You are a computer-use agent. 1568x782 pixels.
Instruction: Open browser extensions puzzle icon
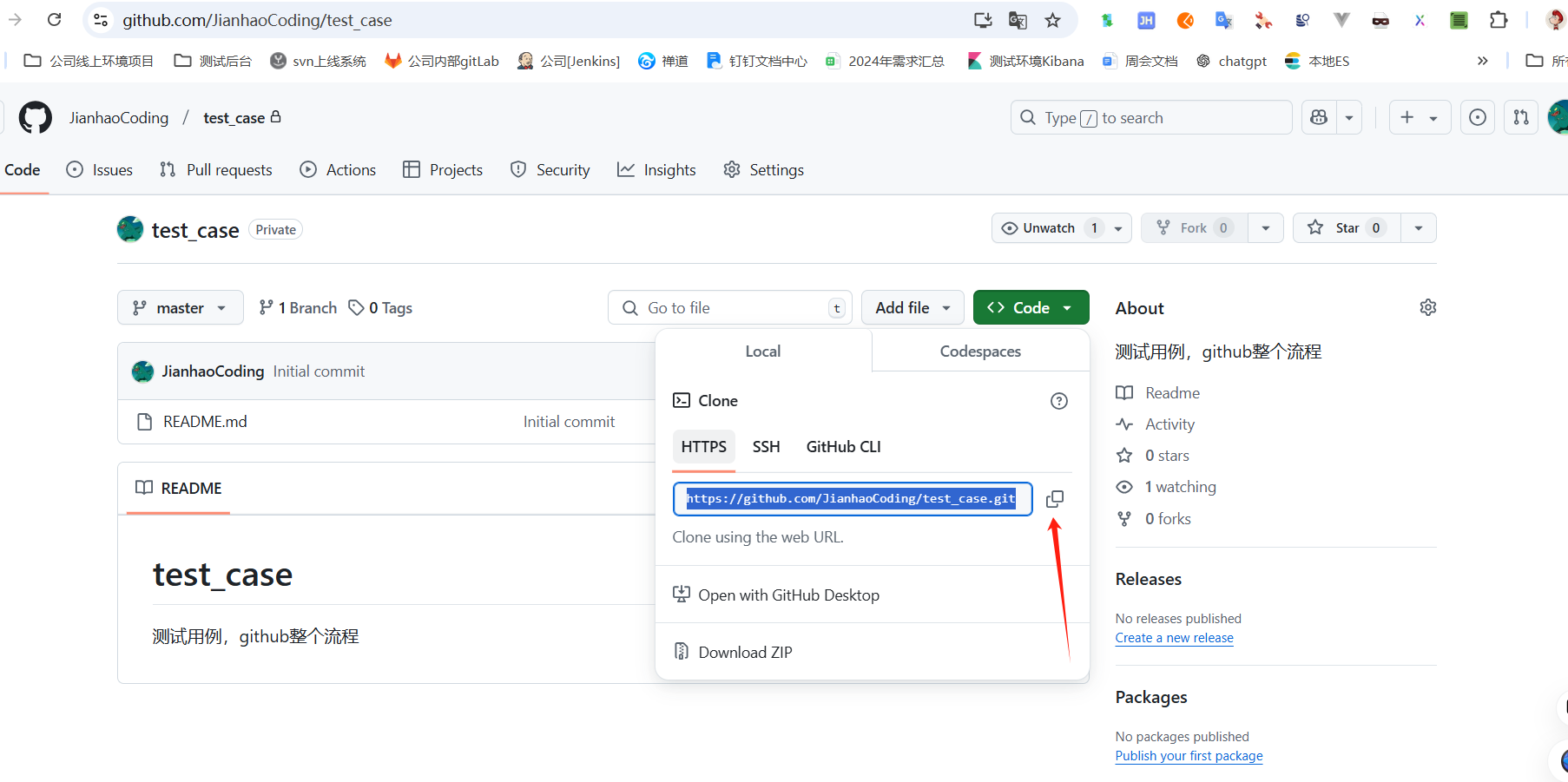[1499, 20]
